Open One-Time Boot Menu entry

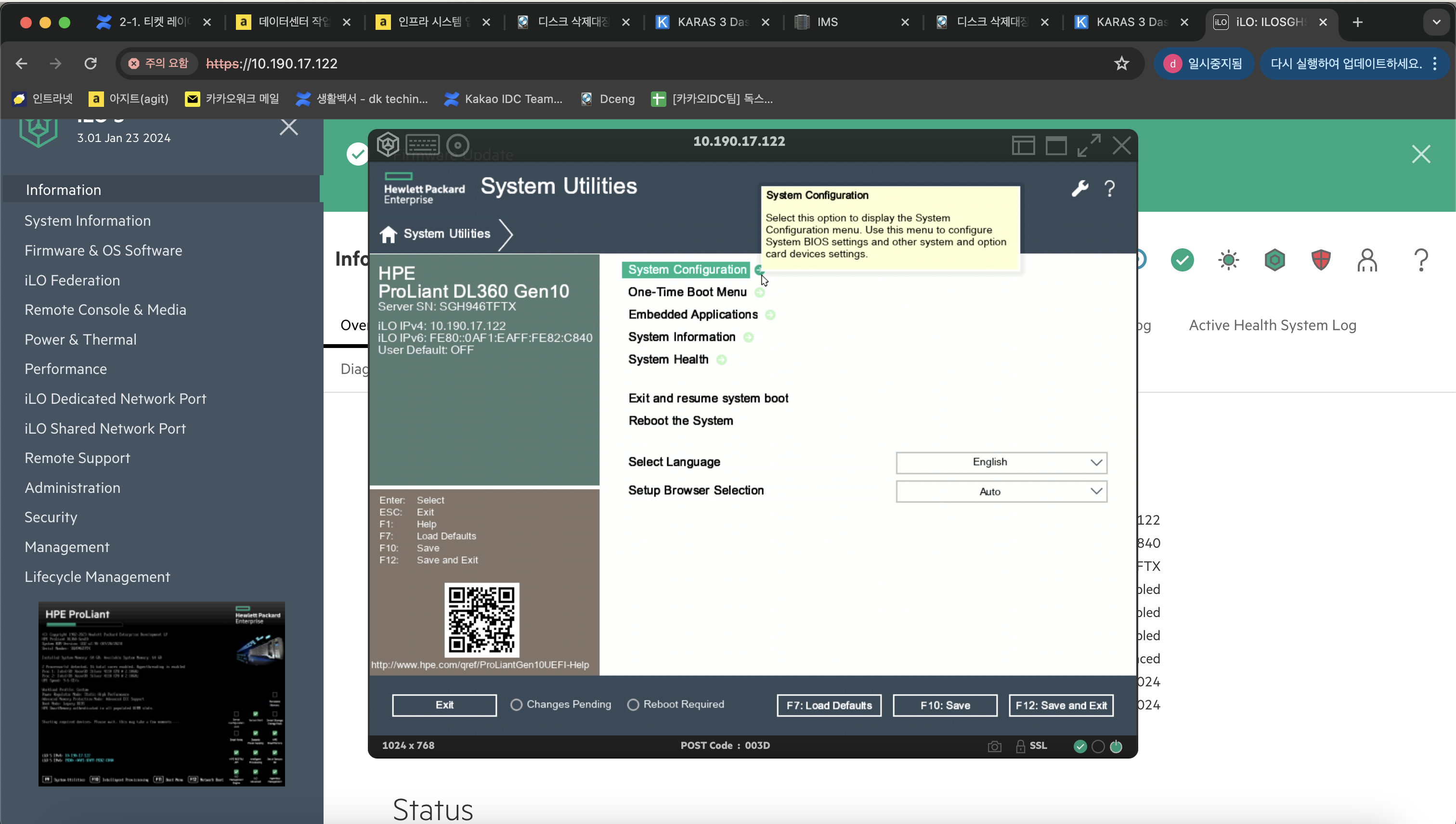(x=687, y=292)
